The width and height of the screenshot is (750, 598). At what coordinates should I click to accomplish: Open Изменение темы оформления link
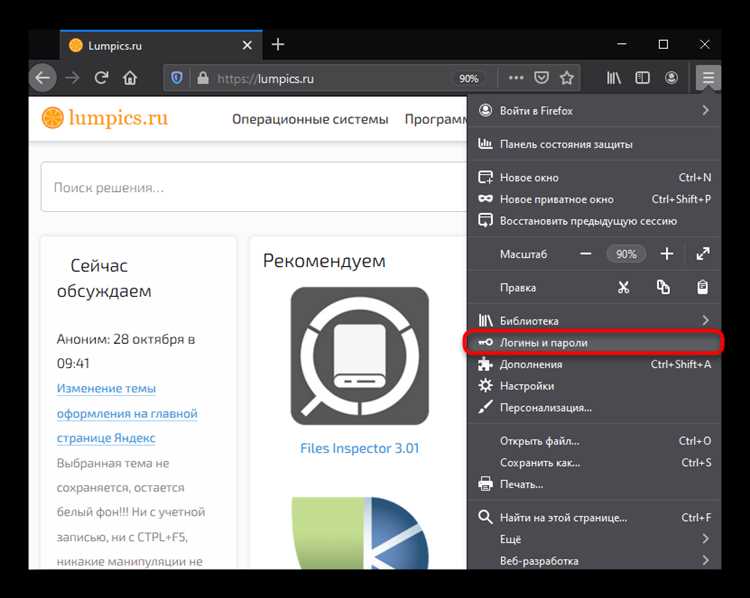127,413
